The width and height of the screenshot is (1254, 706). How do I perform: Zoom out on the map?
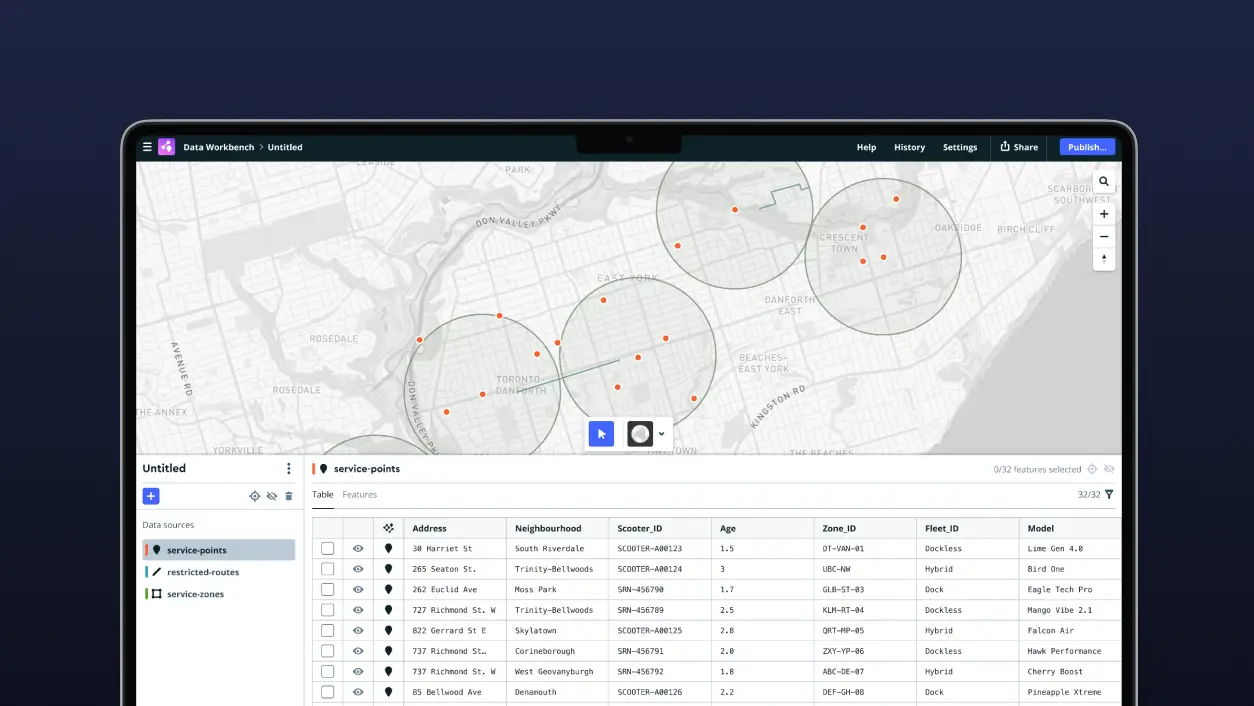pos(1104,237)
